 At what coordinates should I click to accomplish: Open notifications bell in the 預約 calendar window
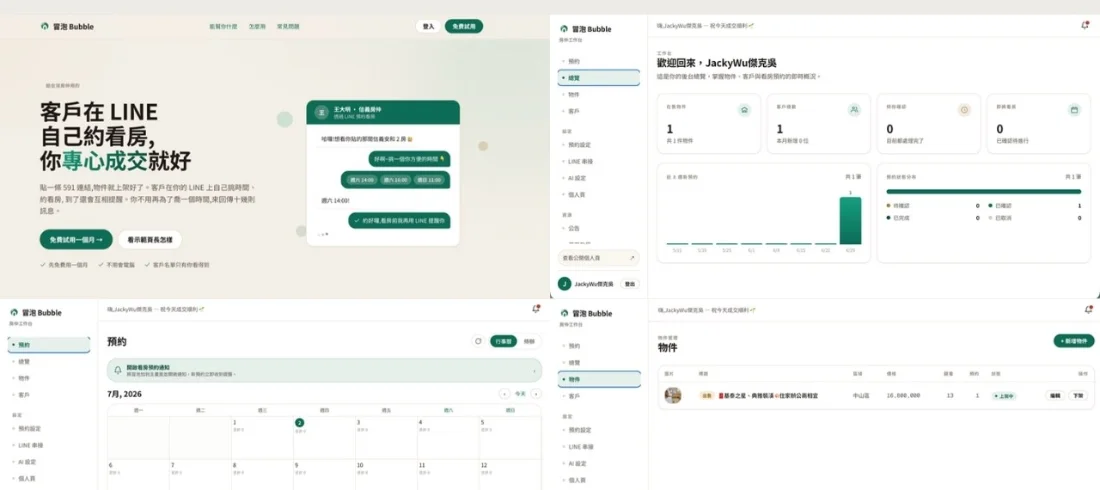[x=536, y=309]
